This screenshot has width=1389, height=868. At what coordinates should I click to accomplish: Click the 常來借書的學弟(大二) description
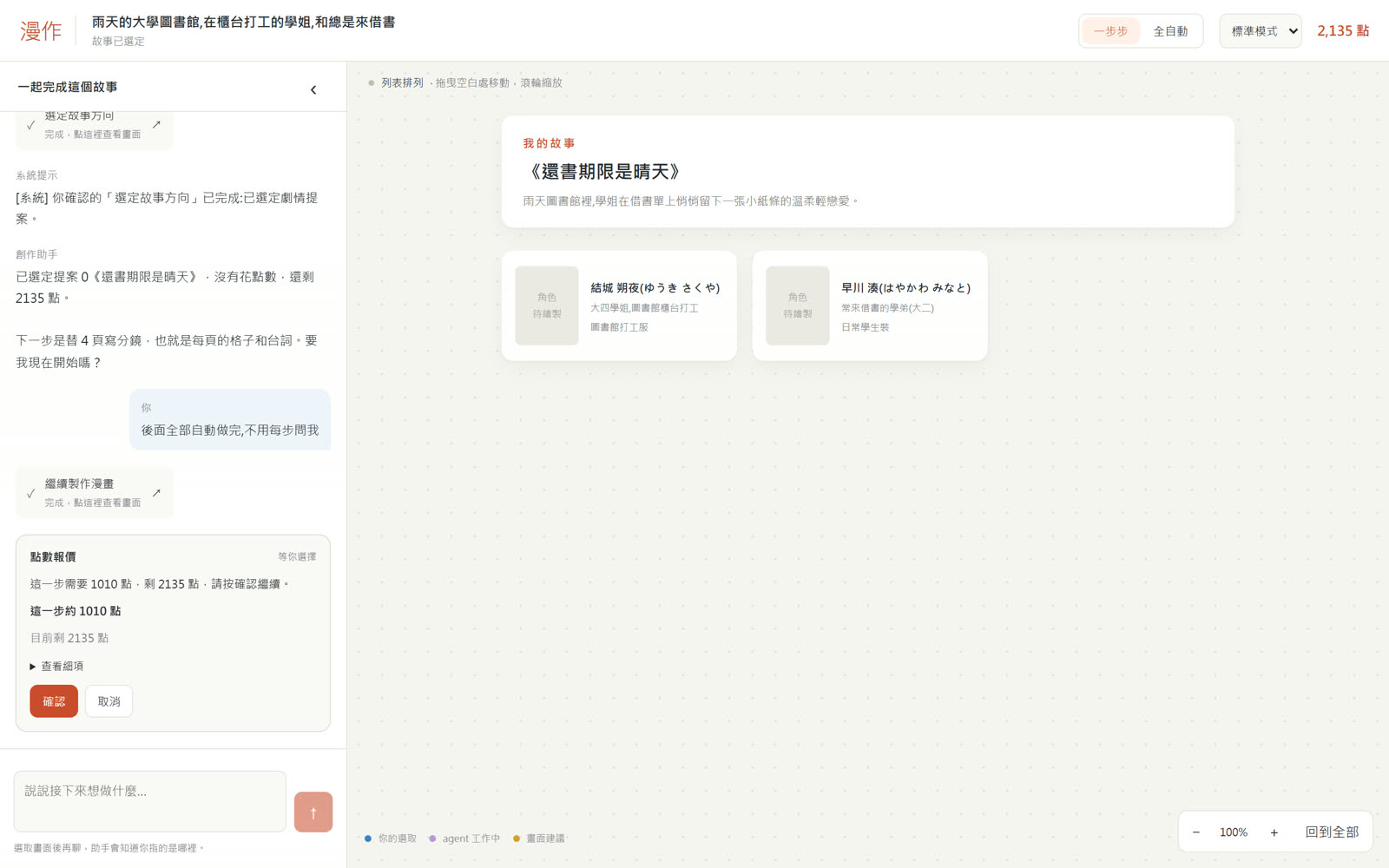click(887, 308)
